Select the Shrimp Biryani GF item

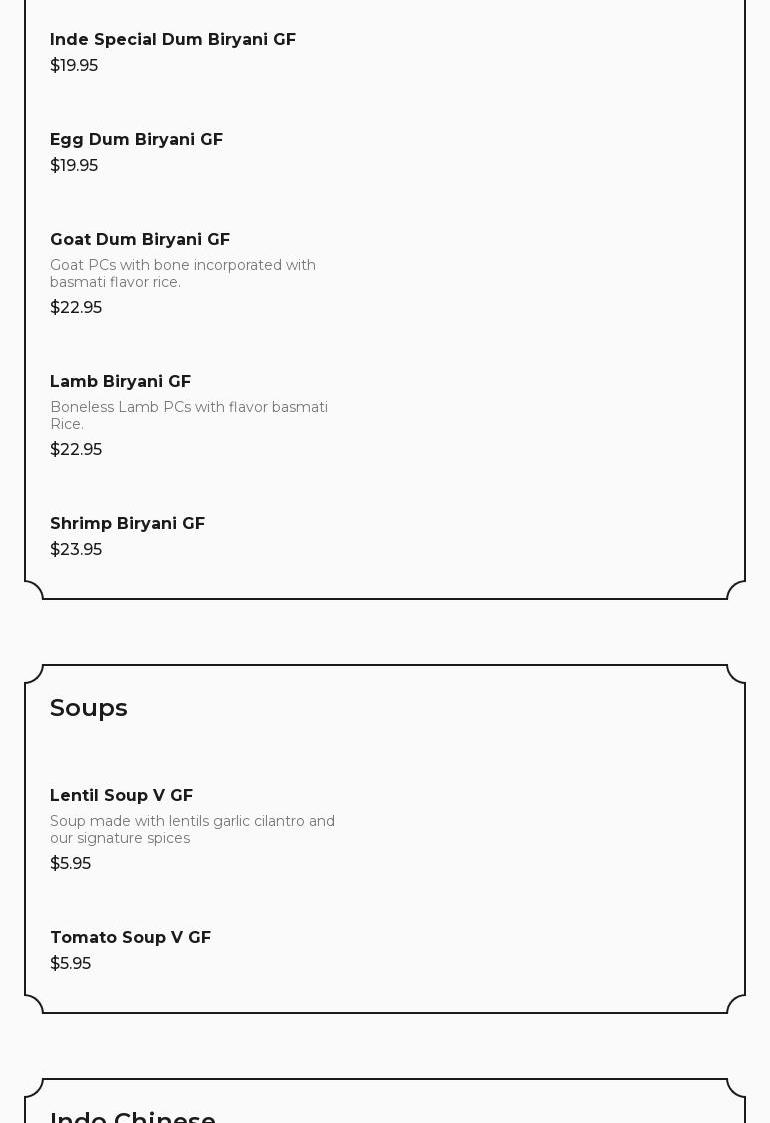click(127, 524)
